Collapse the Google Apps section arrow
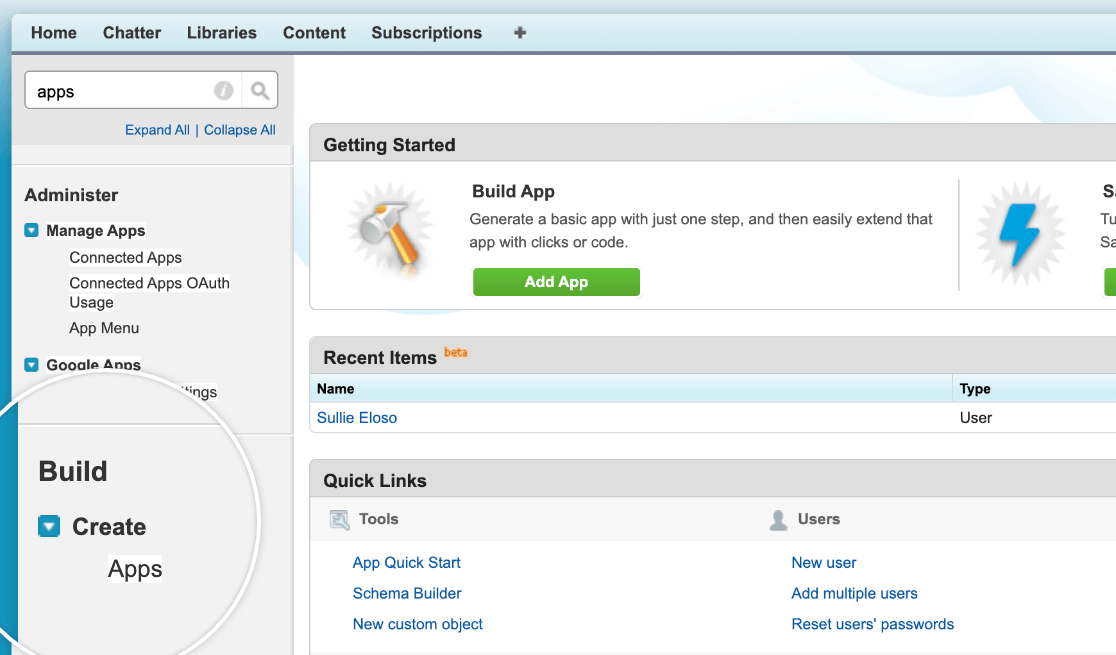This screenshot has width=1116, height=655. tap(31, 365)
